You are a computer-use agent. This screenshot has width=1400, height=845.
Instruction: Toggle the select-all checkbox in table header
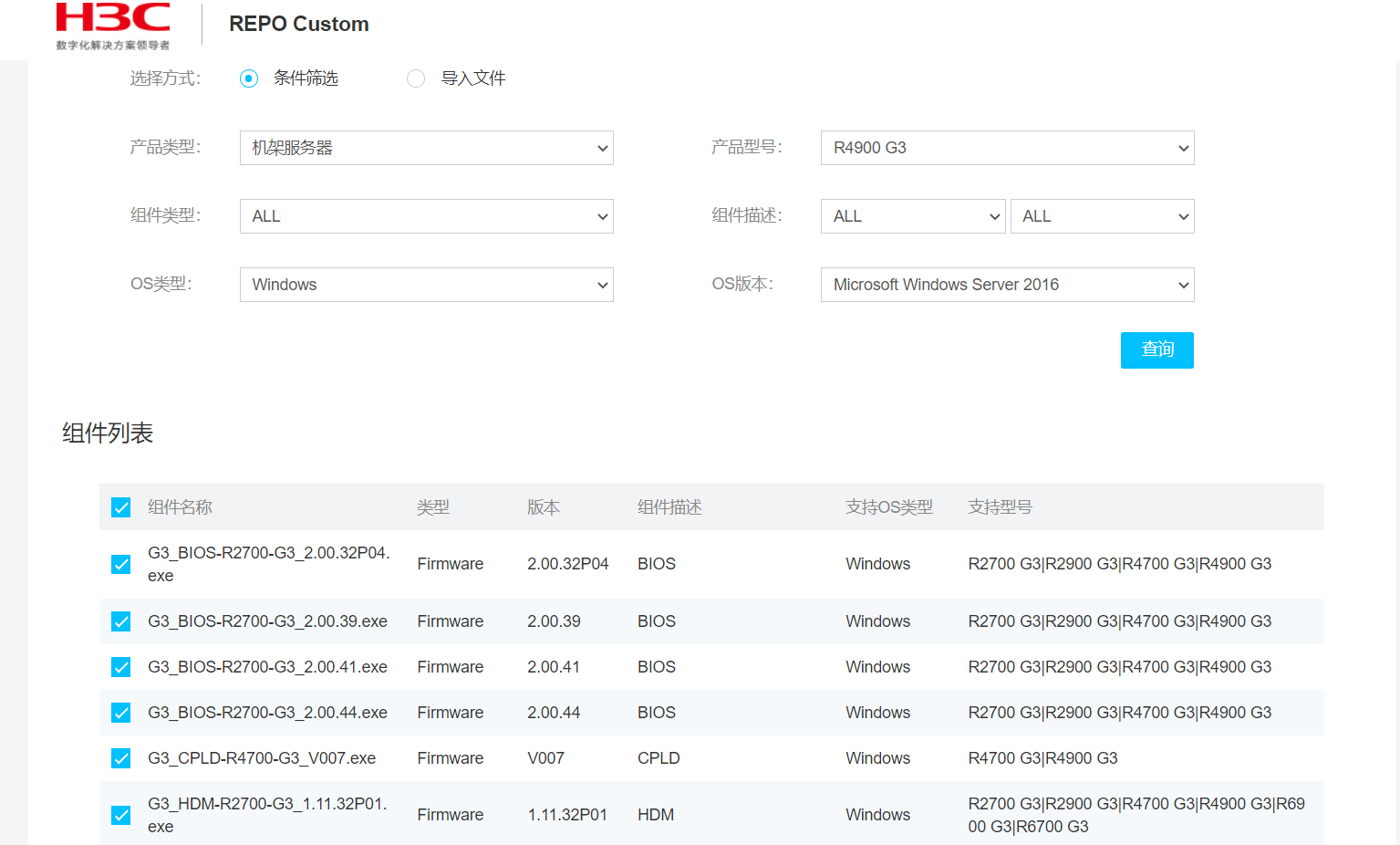click(121, 507)
